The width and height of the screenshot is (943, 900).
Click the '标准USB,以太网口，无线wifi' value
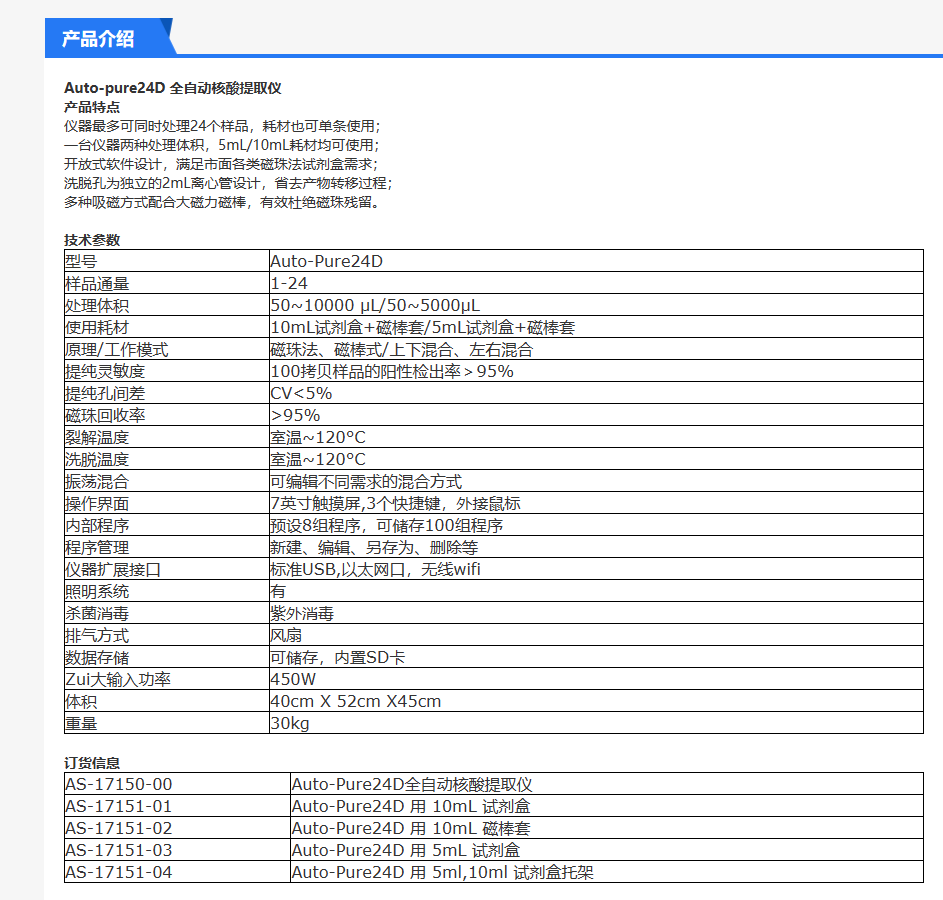(x=375, y=569)
